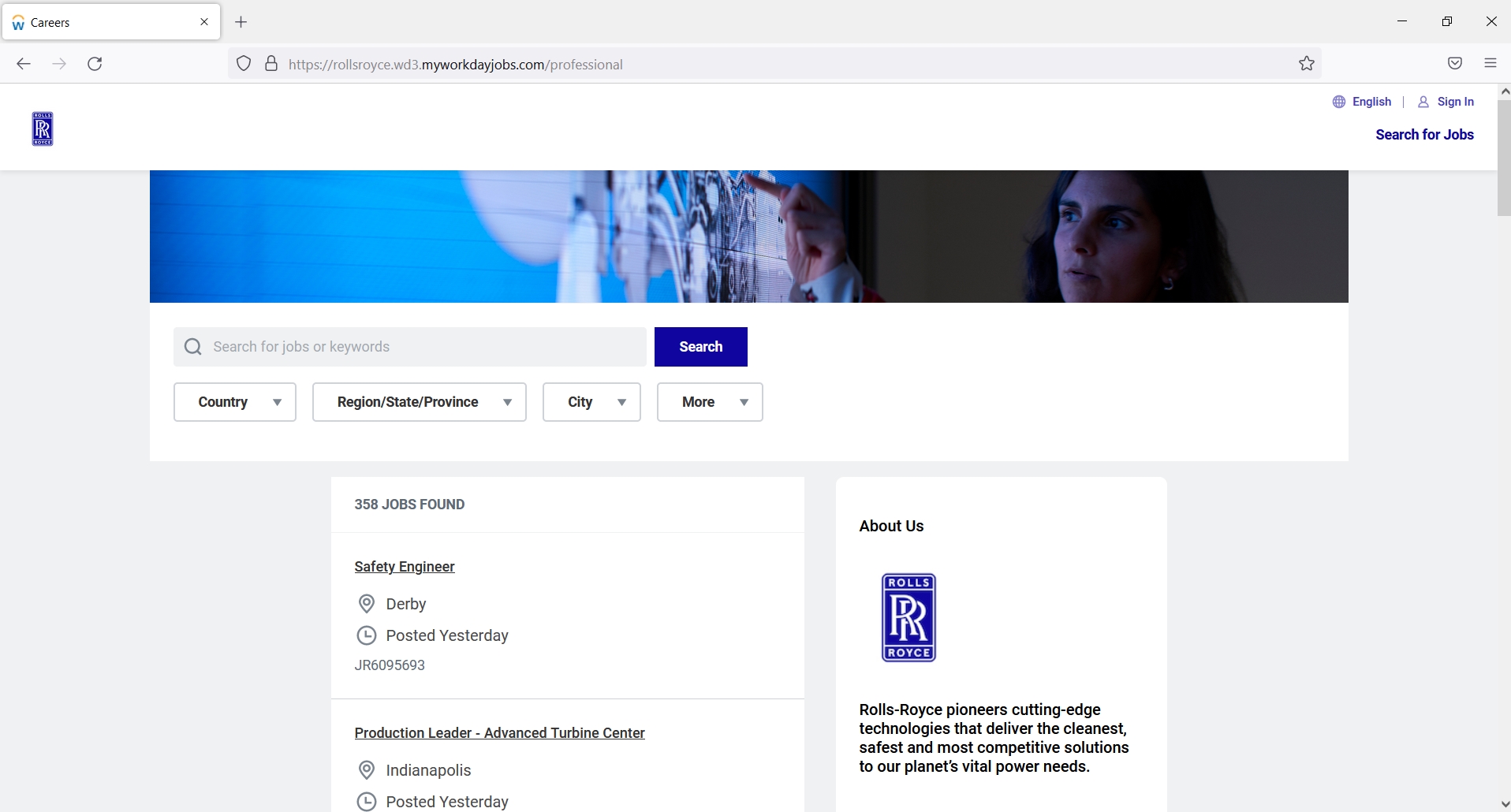The width and height of the screenshot is (1511, 812).
Task: Click the Sign In person icon
Action: coord(1424,102)
